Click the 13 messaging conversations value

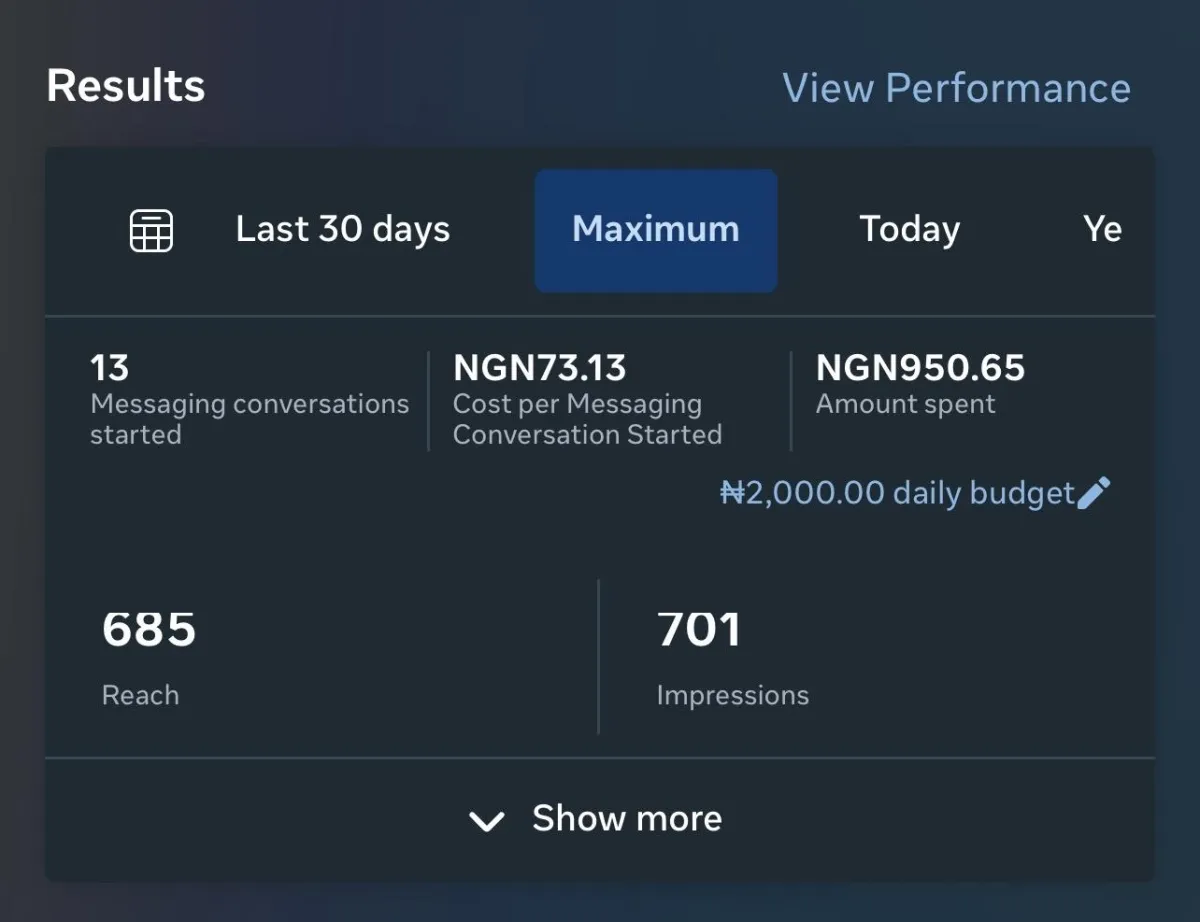tap(110, 368)
